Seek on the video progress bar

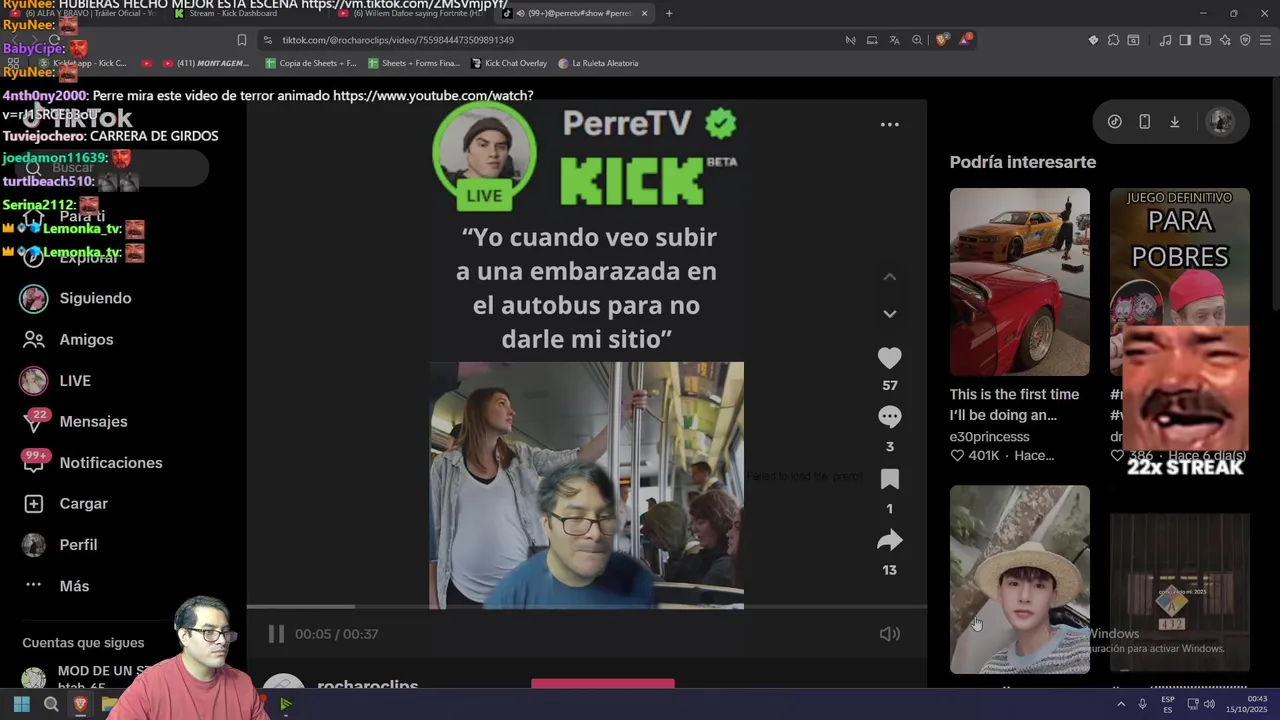[587, 606]
